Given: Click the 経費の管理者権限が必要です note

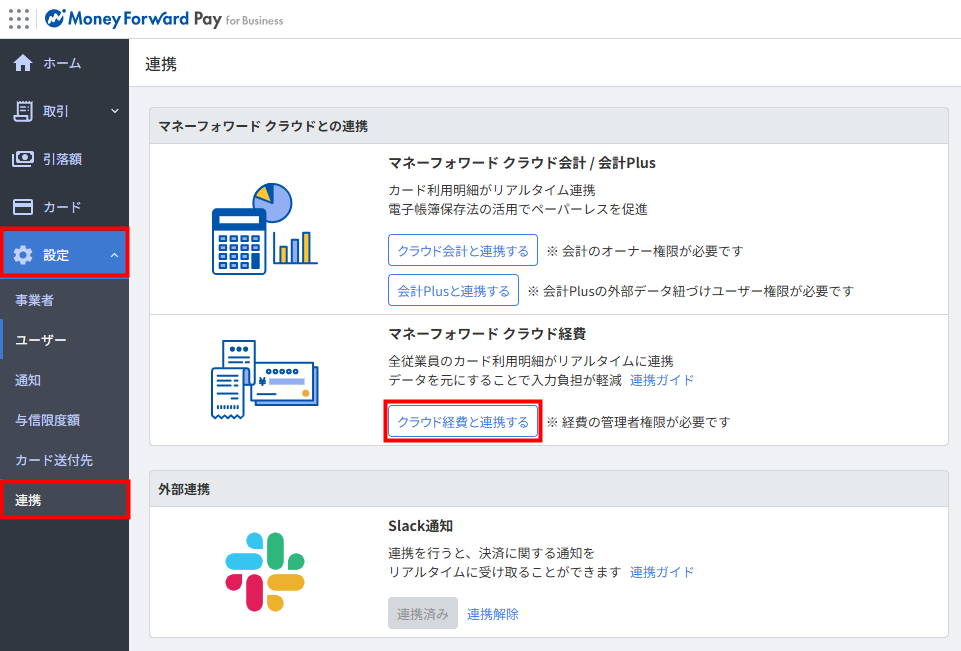Looking at the screenshot, I should pos(639,422).
